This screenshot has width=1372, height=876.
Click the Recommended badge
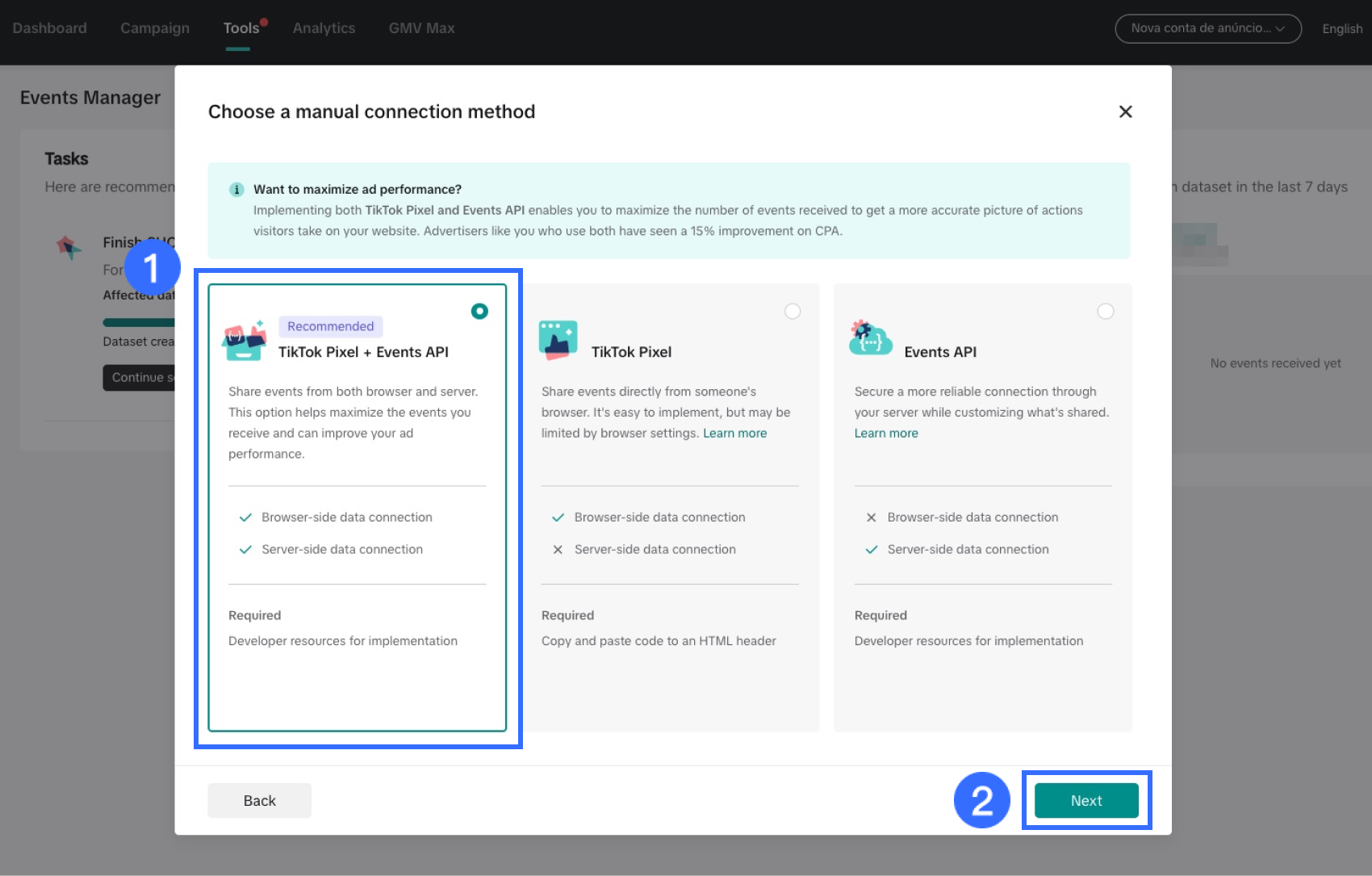331,326
